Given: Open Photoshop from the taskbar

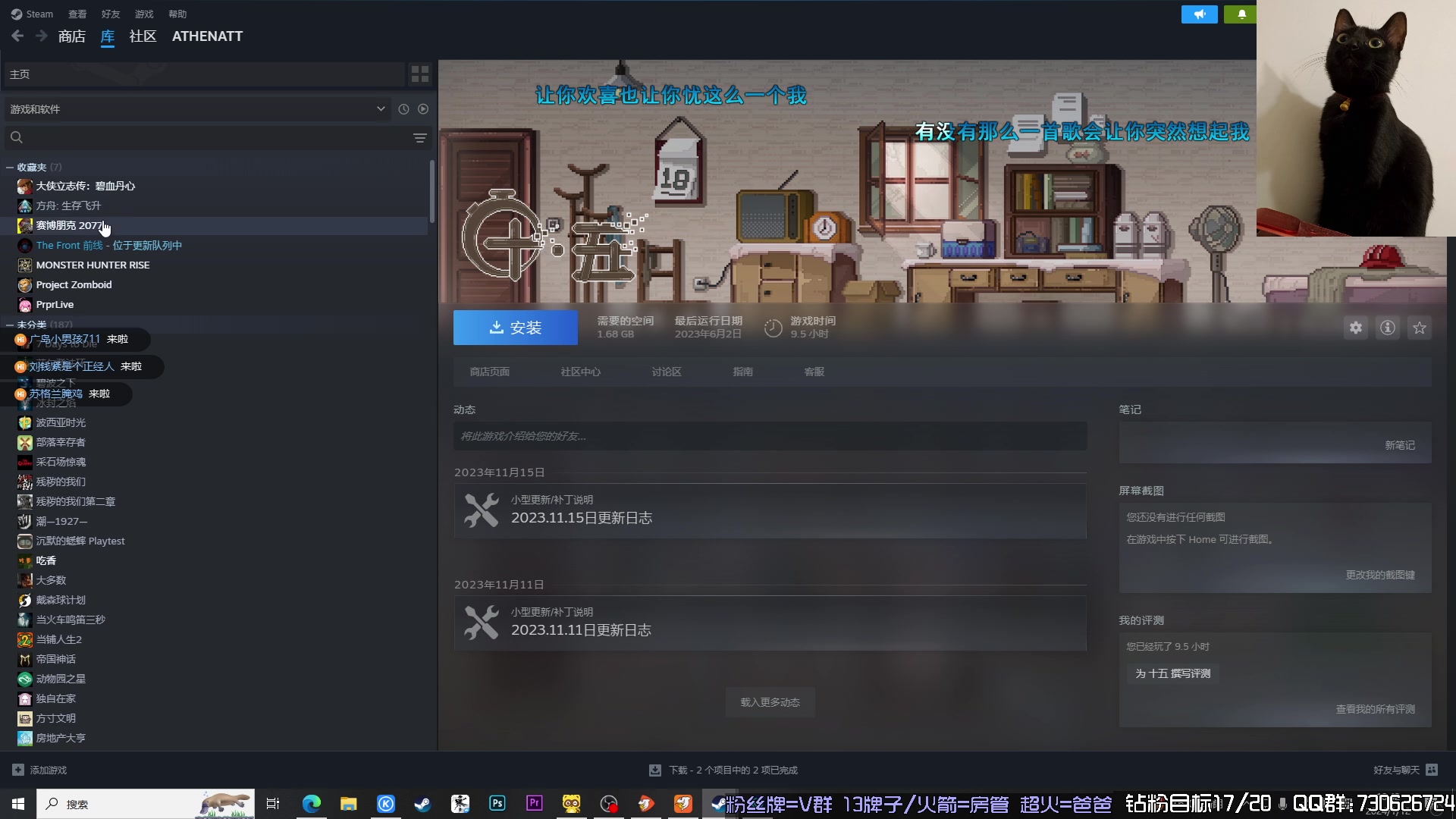Looking at the screenshot, I should coord(497,803).
